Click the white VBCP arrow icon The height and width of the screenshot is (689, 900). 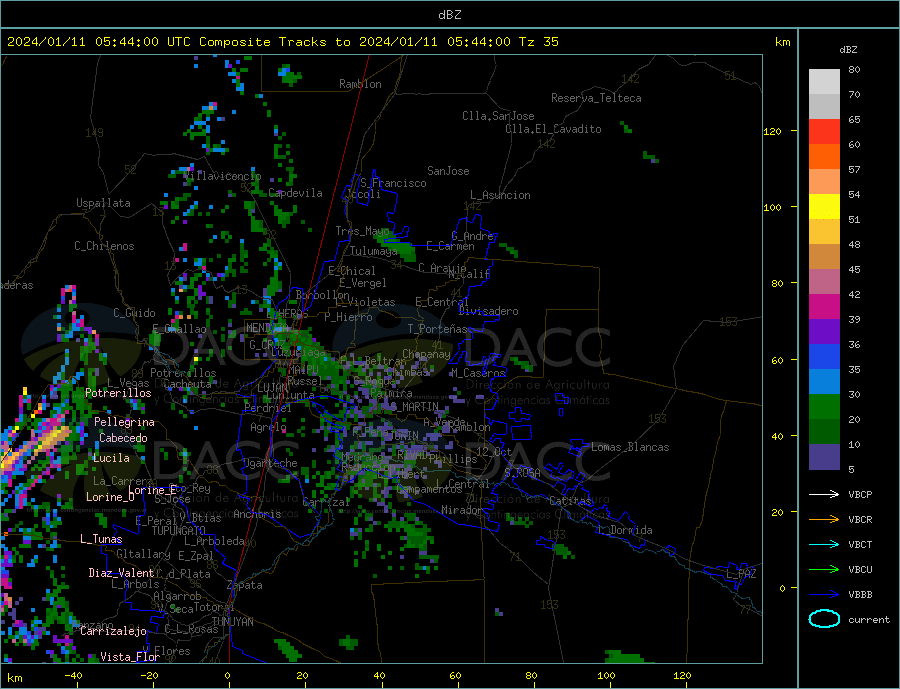pyautogui.click(x=824, y=494)
